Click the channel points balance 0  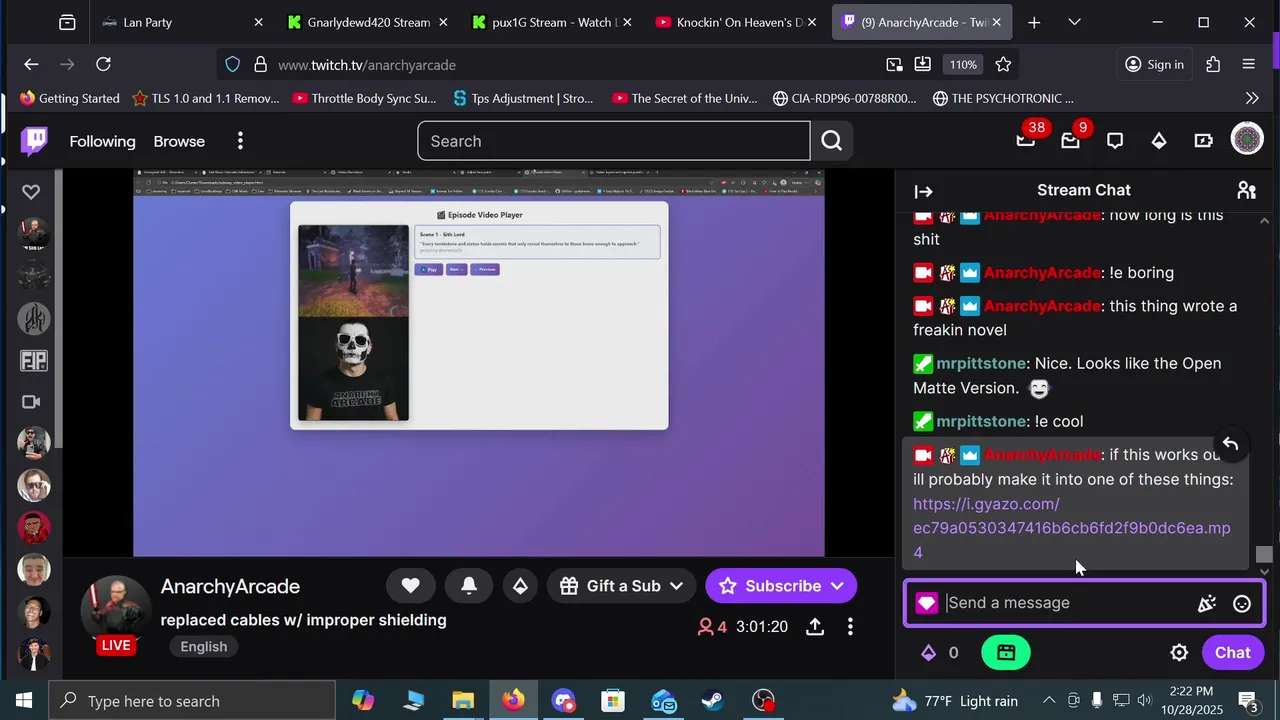[x=940, y=653]
